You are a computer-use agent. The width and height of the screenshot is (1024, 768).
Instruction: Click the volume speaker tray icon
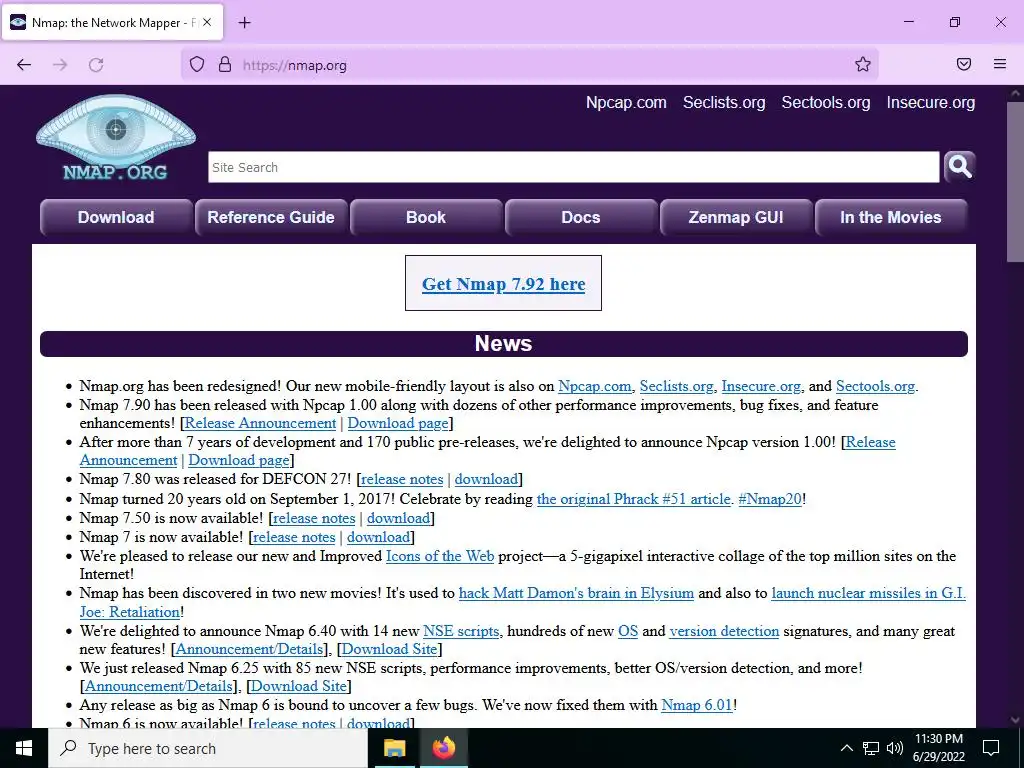[895, 748]
